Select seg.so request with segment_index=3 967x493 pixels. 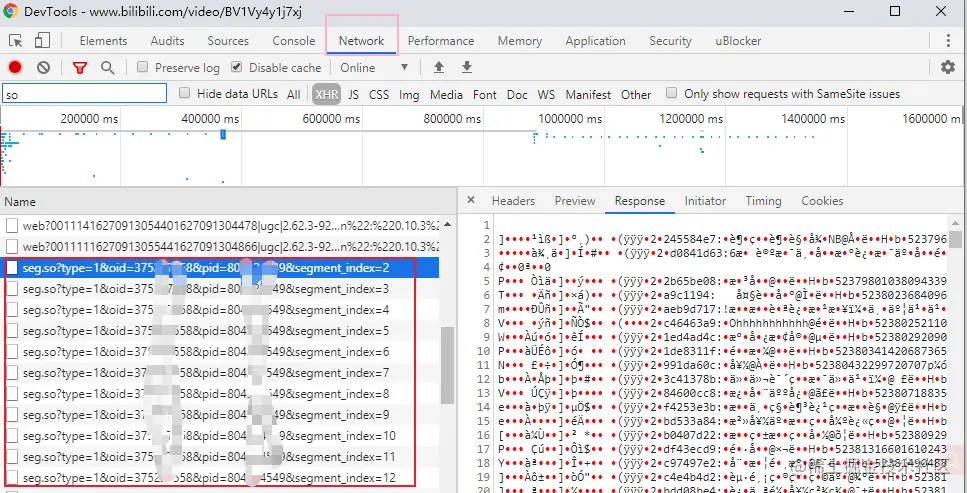click(x=222, y=289)
